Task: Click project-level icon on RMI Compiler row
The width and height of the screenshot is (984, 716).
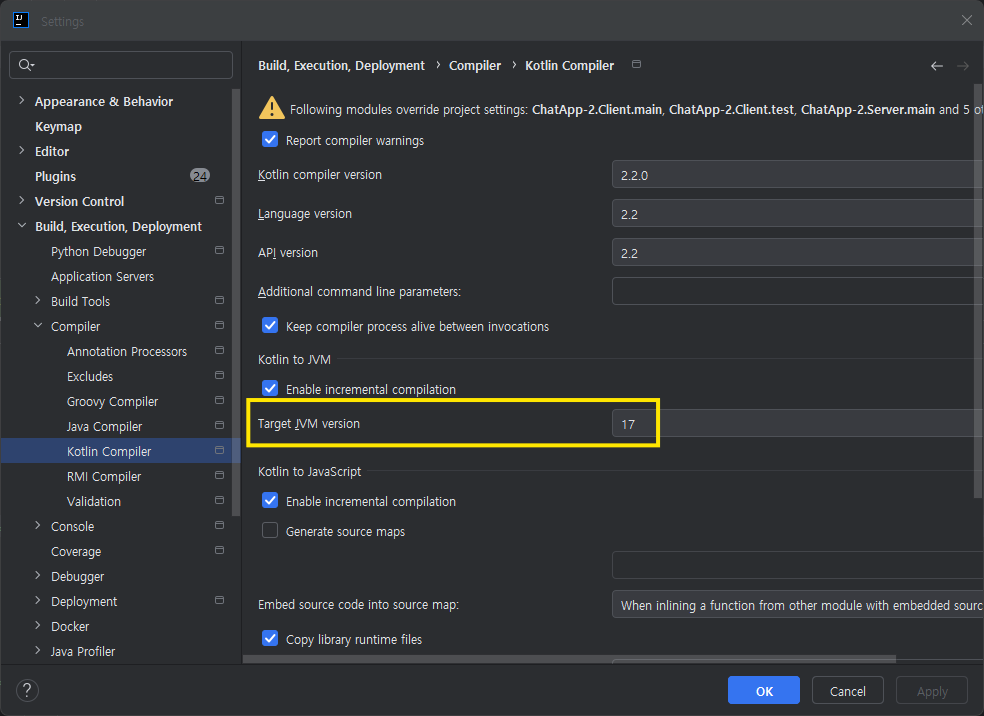Action: [x=219, y=475]
